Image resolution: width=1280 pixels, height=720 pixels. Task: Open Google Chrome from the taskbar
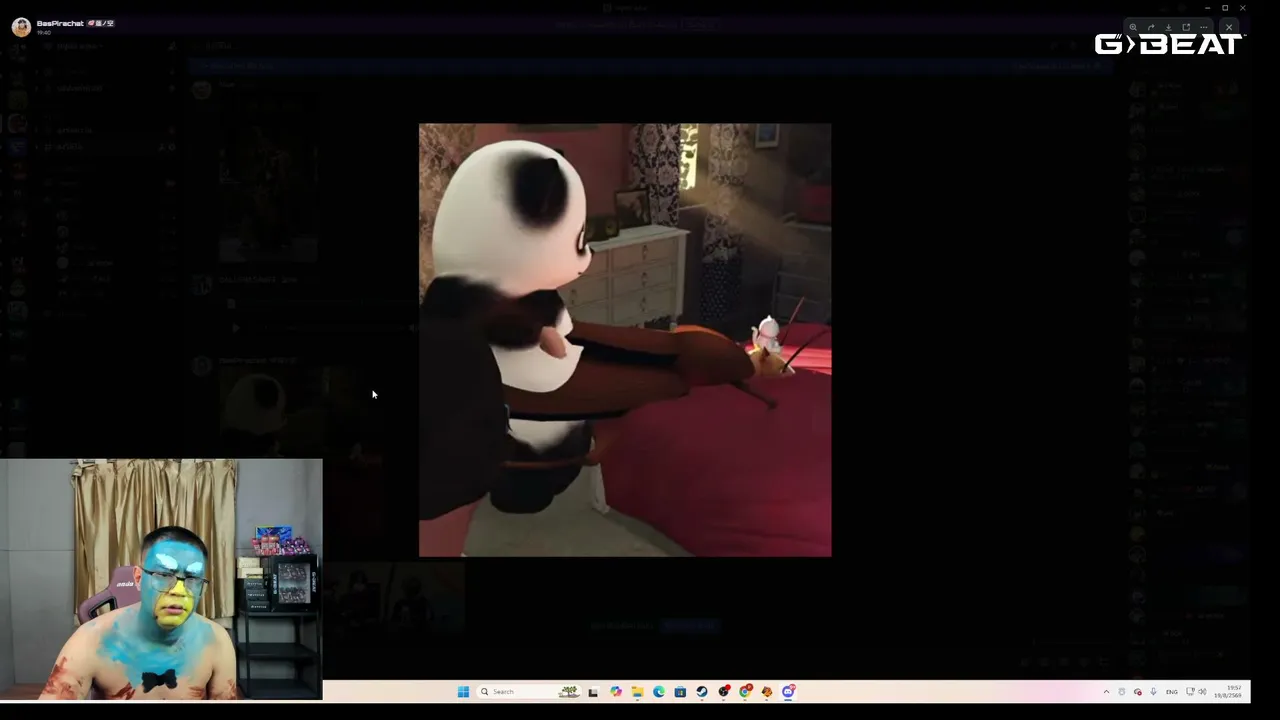(745, 692)
